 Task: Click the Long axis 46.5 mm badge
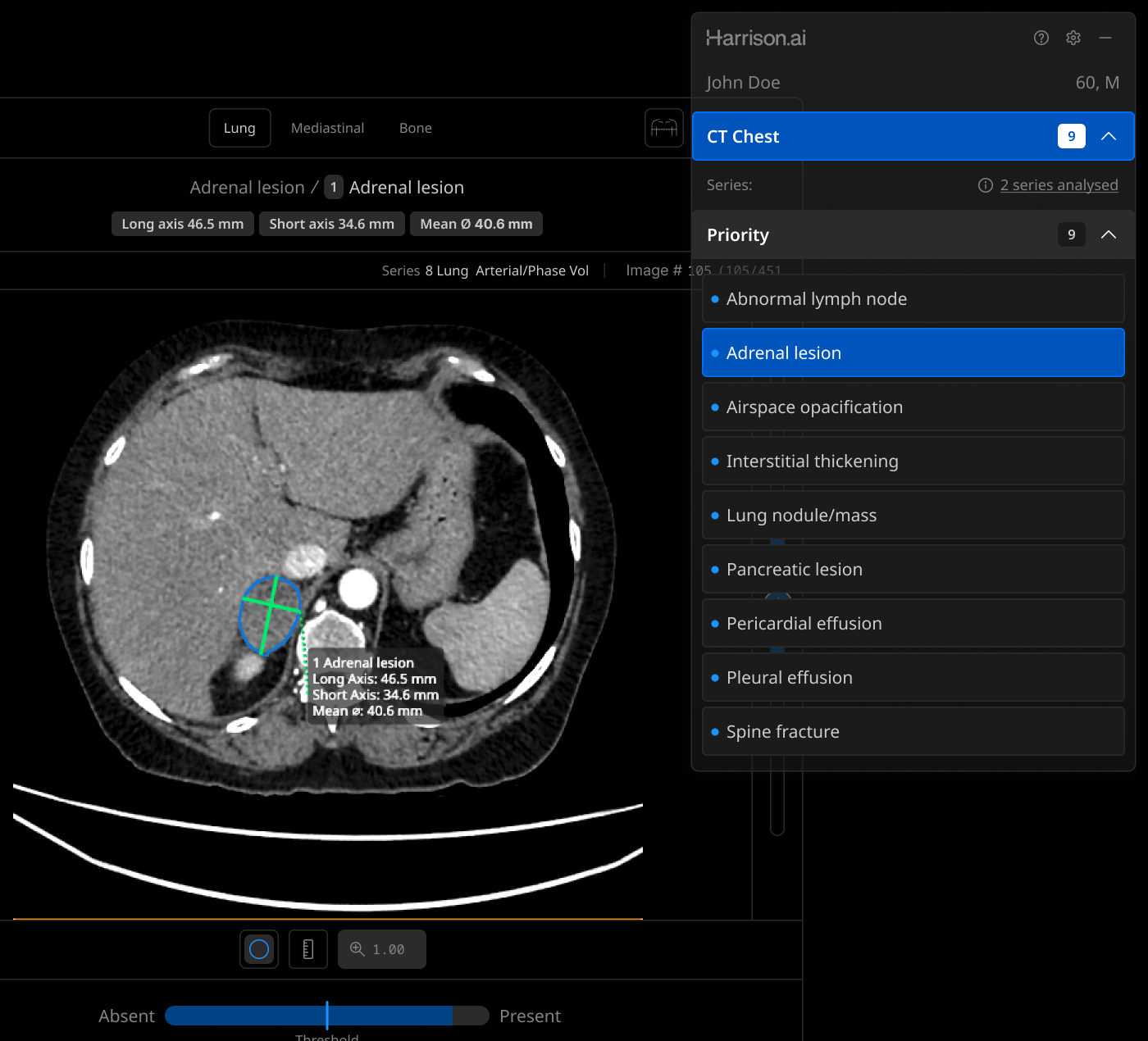coord(182,224)
